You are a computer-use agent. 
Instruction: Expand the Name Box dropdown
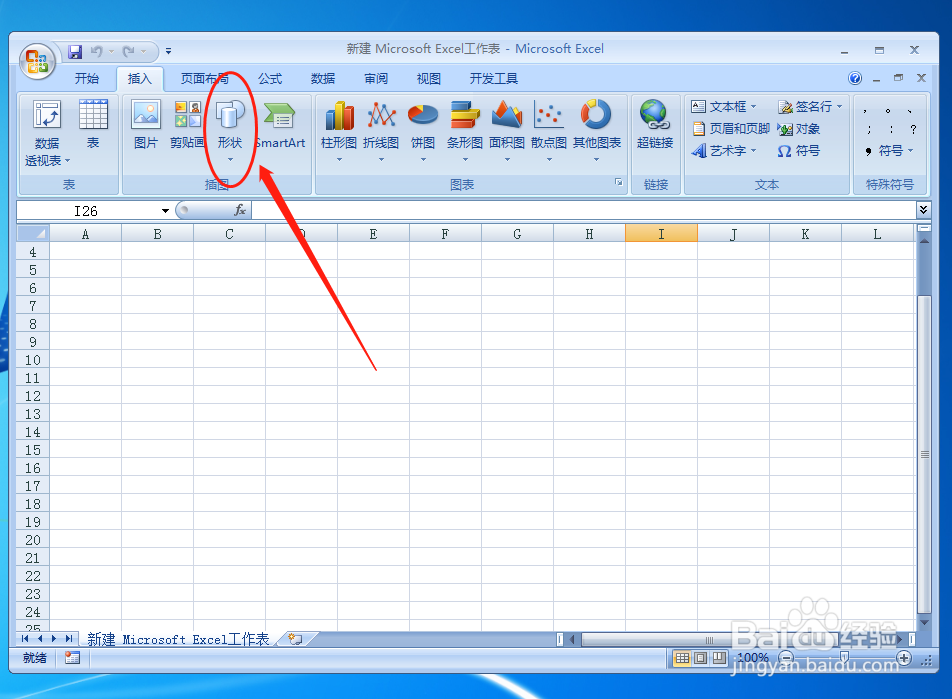[165, 211]
